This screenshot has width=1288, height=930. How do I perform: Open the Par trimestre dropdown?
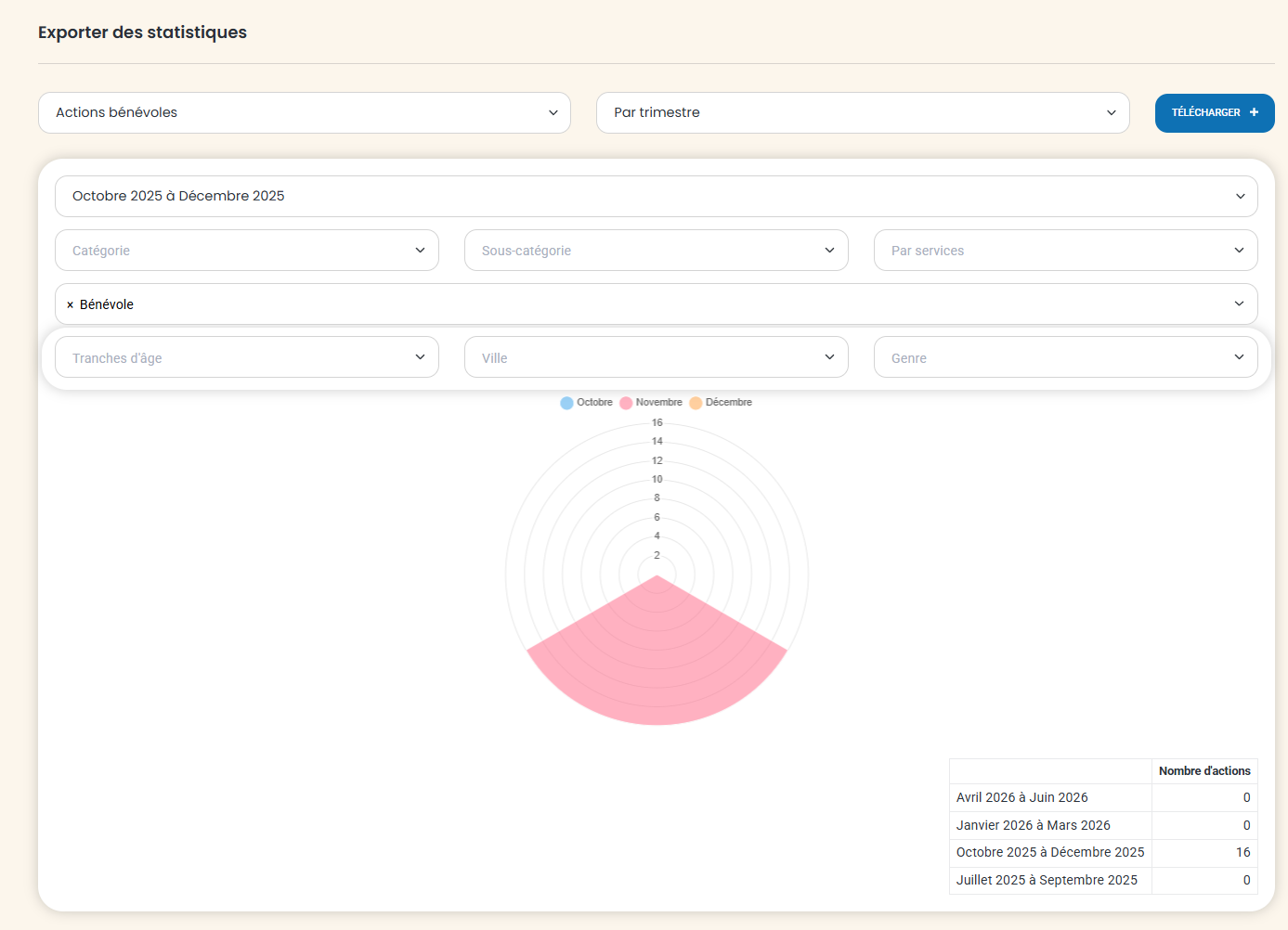tap(862, 112)
